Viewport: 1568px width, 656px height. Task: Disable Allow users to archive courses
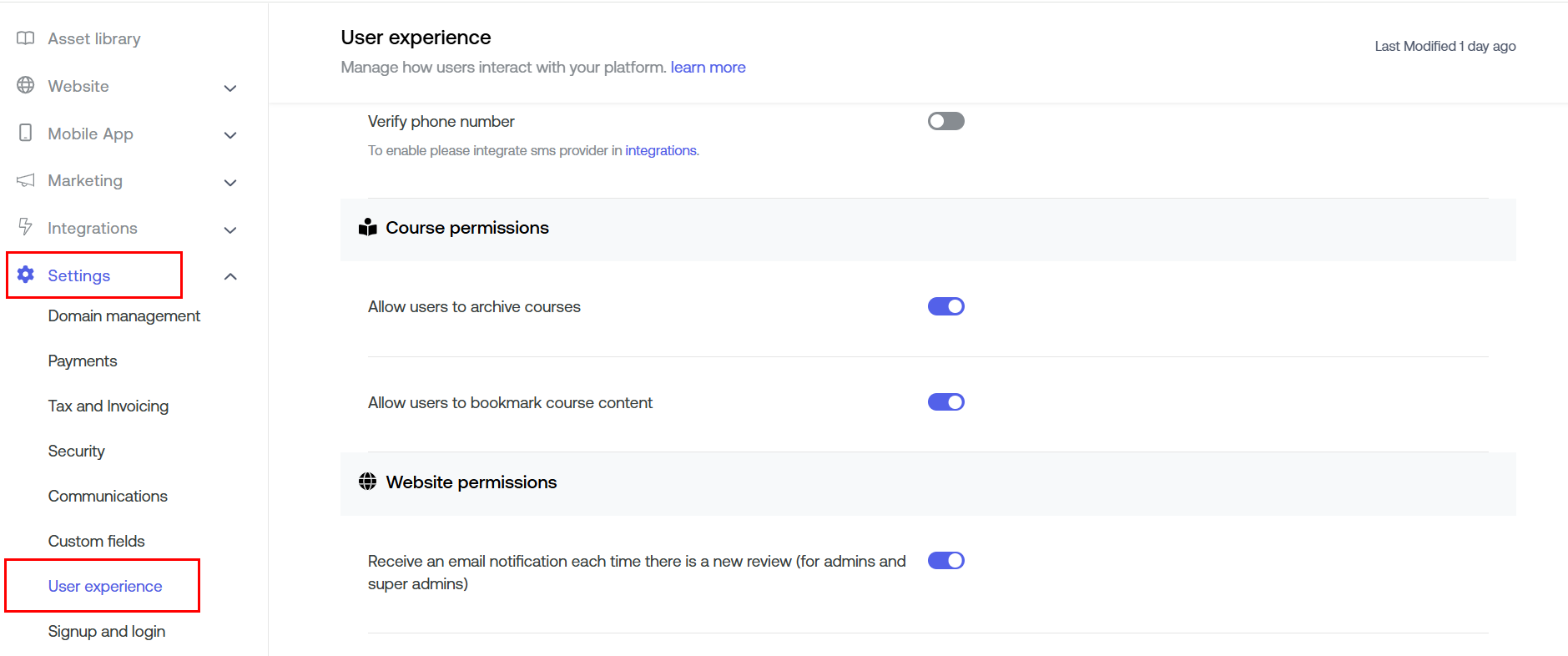pos(945,306)
